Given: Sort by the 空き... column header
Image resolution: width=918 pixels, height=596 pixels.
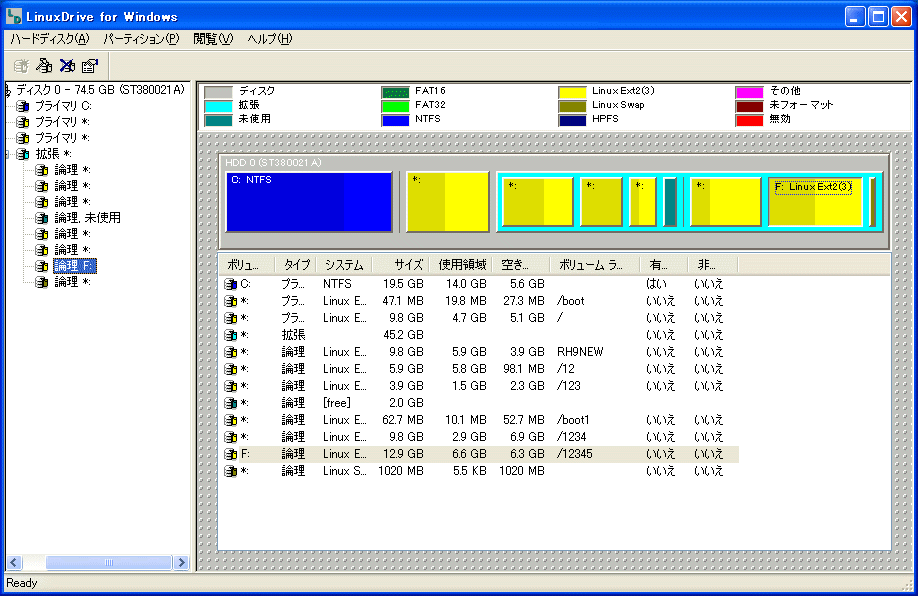Looking at the screenshot, I should click(521, 265).
